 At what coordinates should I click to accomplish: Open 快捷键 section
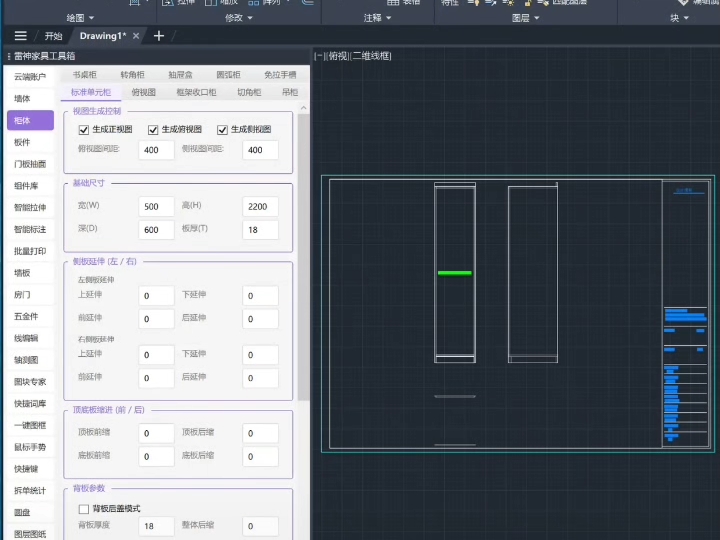tap(30, 469)
